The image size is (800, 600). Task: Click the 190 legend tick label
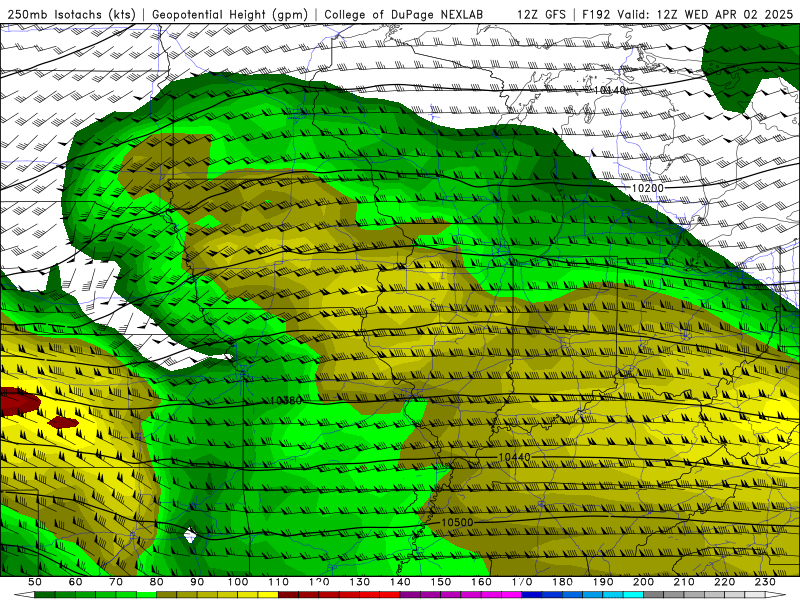603,582
